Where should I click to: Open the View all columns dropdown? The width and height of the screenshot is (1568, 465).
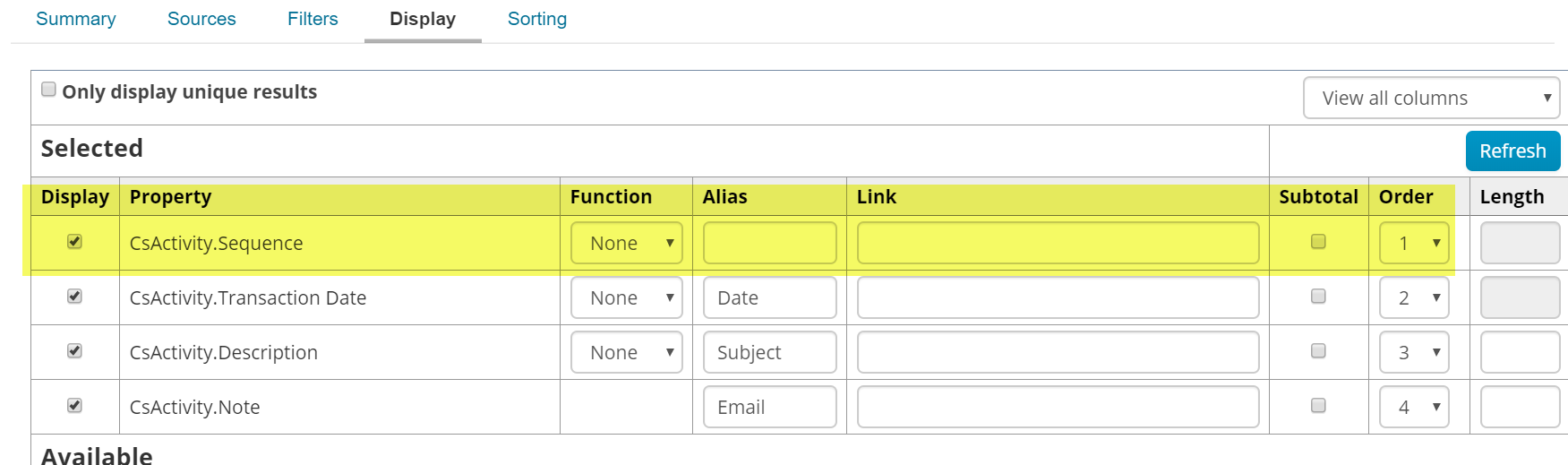(1431, 98)
